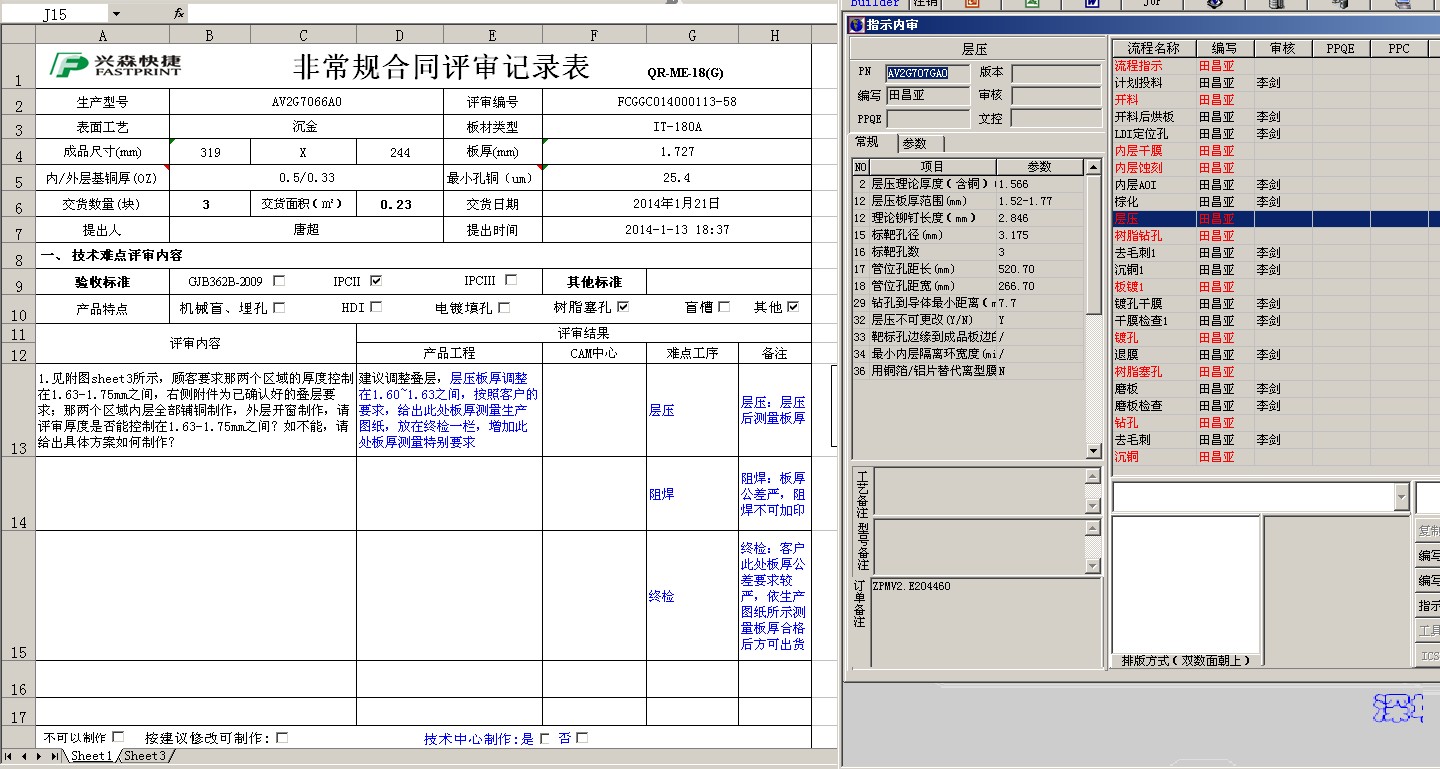Click the 版本 input field
The image size is (1440, 769).
[1055, 73]
